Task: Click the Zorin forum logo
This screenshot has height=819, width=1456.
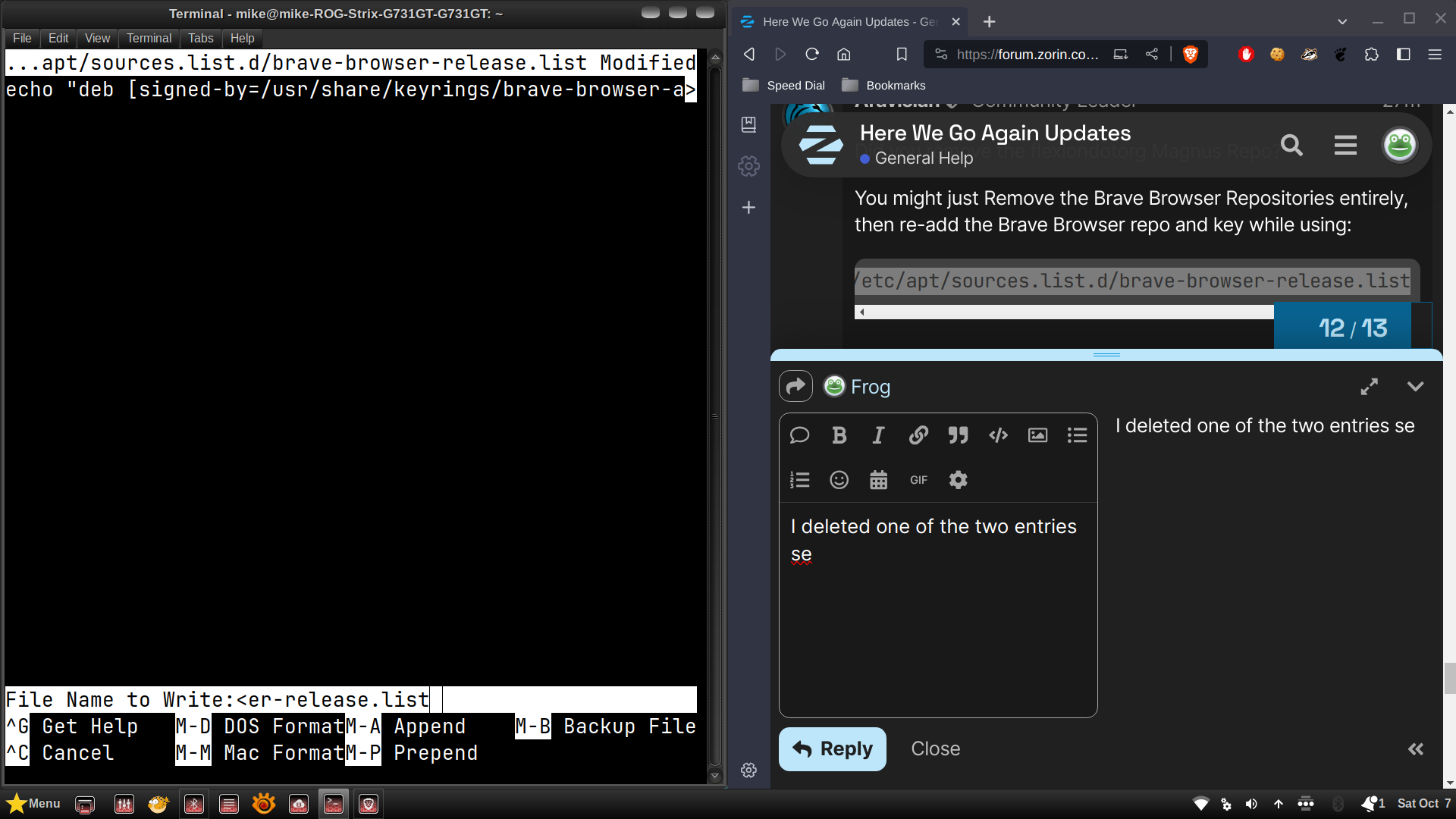Action: [x=821, y=145]
